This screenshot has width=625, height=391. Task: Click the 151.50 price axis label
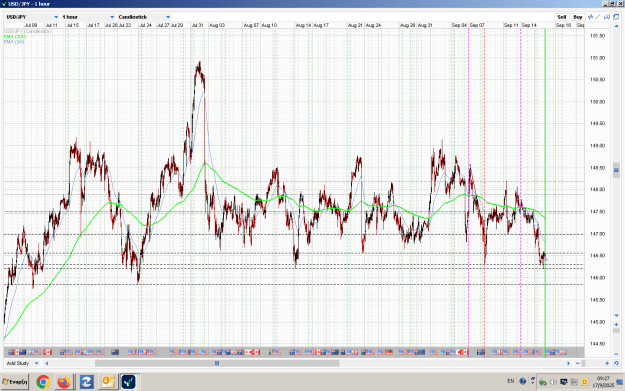pos(597,36)
